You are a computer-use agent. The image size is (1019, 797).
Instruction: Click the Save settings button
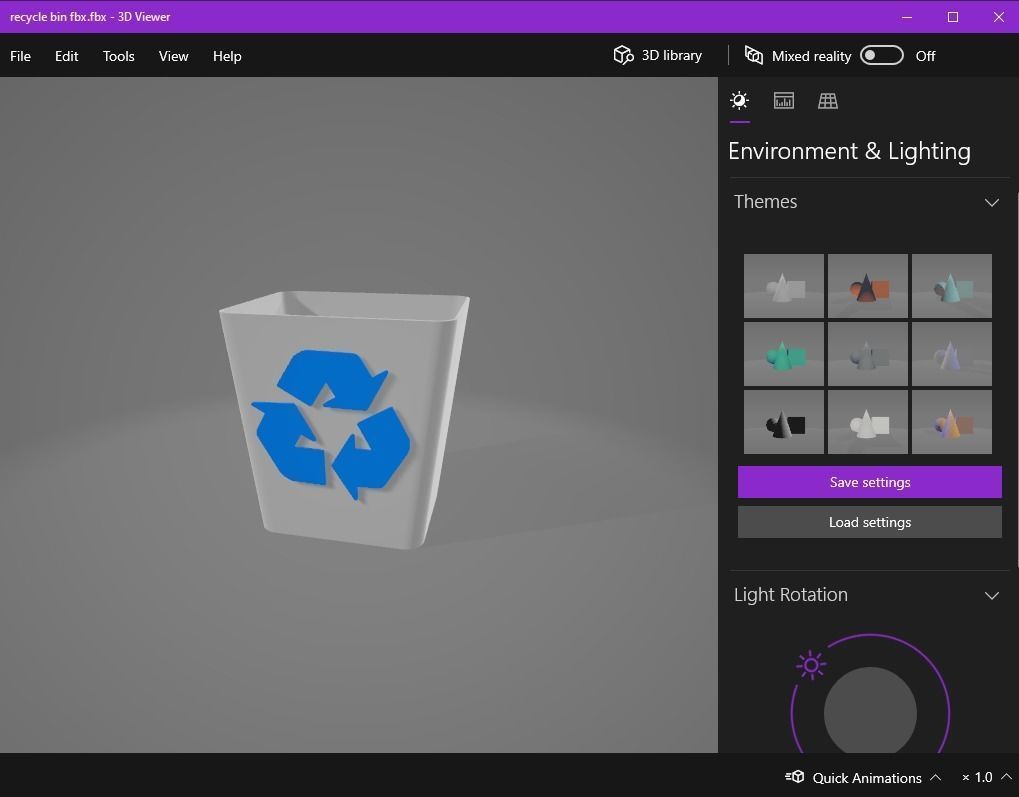pos(870,482)
